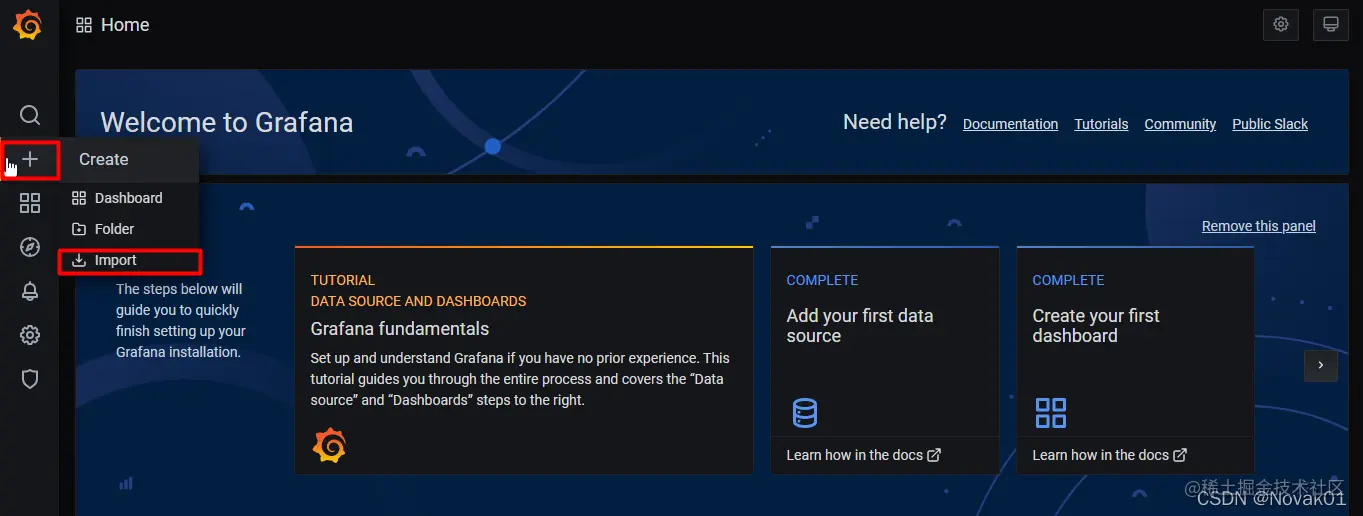Open data source Learn how in the docs
This screenshot has height=516, width=1363.
[x=863, y=455]
